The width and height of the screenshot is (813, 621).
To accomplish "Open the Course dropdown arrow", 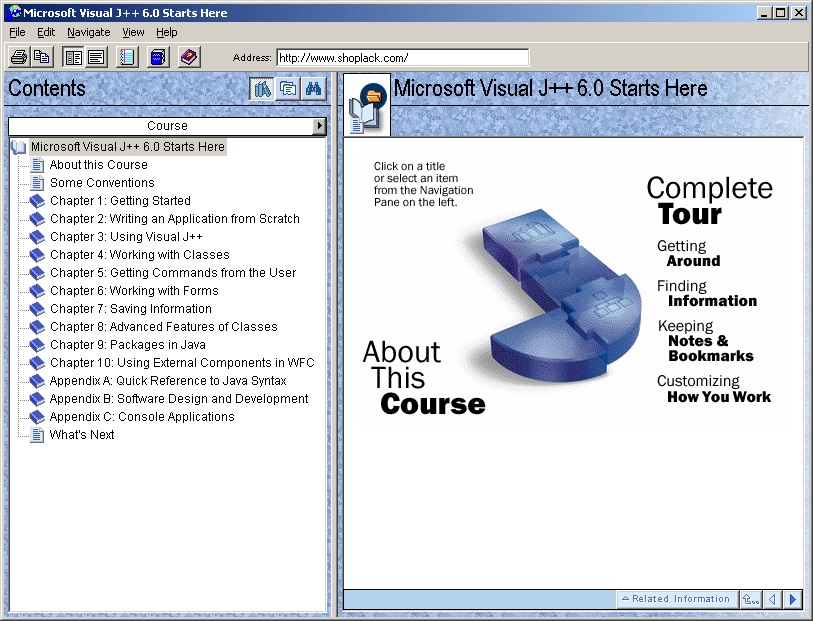I will click(x=319, y=126).
